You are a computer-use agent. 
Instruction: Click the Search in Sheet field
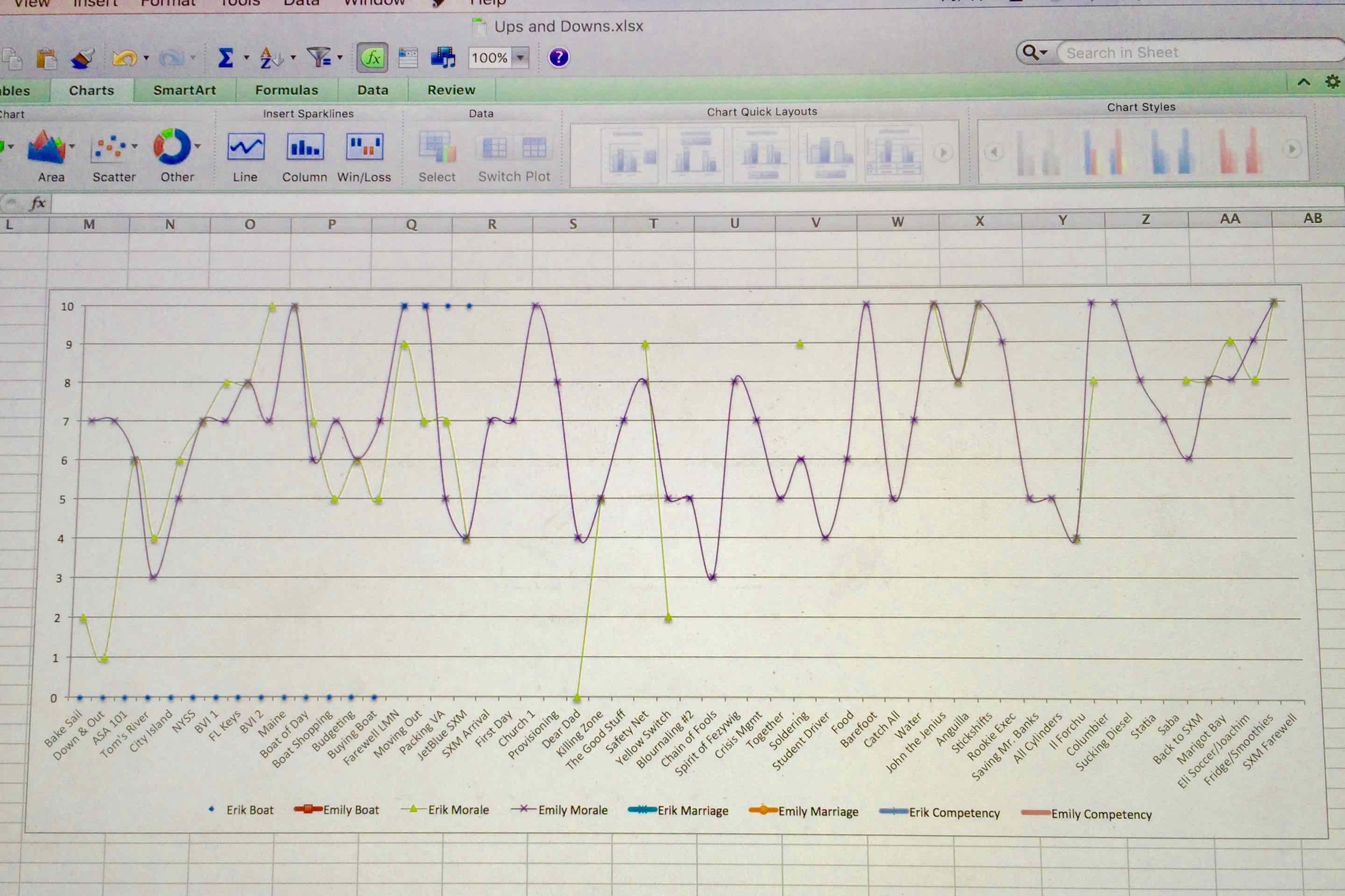click(1200, 53)
